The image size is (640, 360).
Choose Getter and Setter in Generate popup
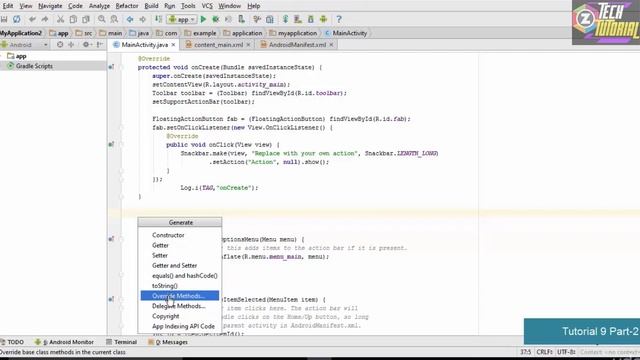(x=180, y=266)
